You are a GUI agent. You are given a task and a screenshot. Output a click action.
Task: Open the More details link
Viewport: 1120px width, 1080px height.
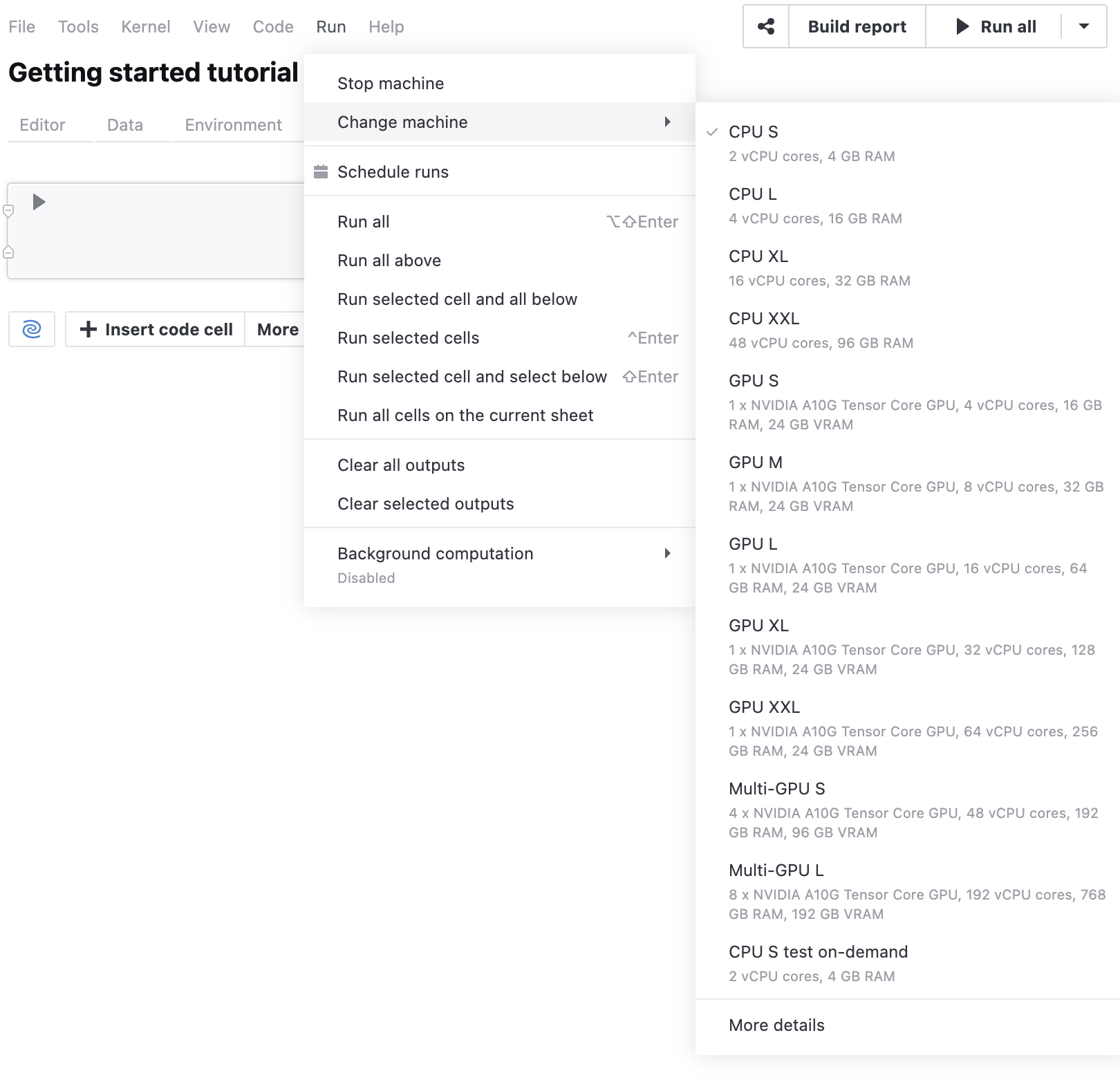coord(776,1025)
